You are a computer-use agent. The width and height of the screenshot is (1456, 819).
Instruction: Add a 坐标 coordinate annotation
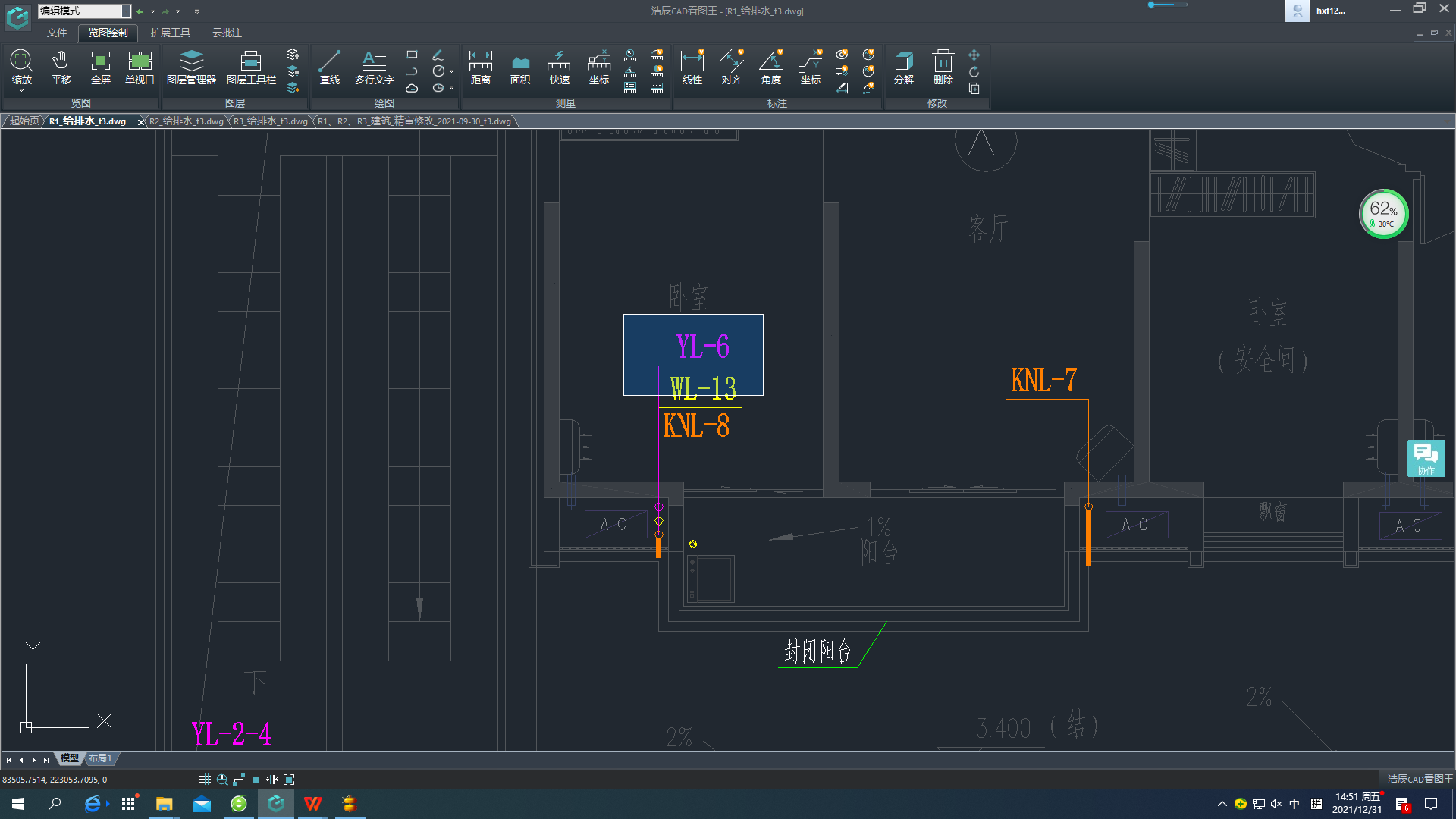pos(811,67)
